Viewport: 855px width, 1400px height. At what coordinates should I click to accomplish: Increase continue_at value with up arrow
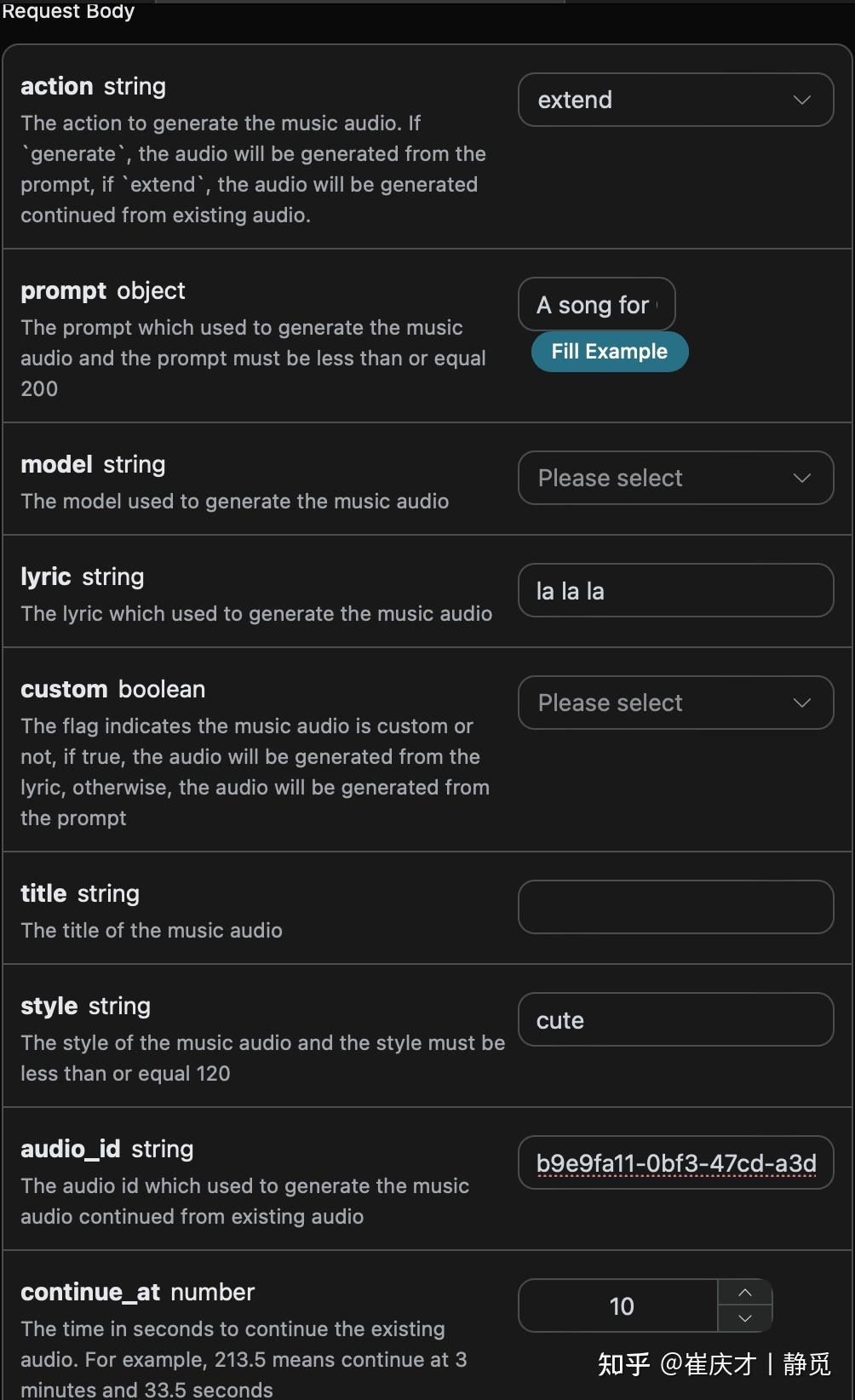tap(745, 1293)
